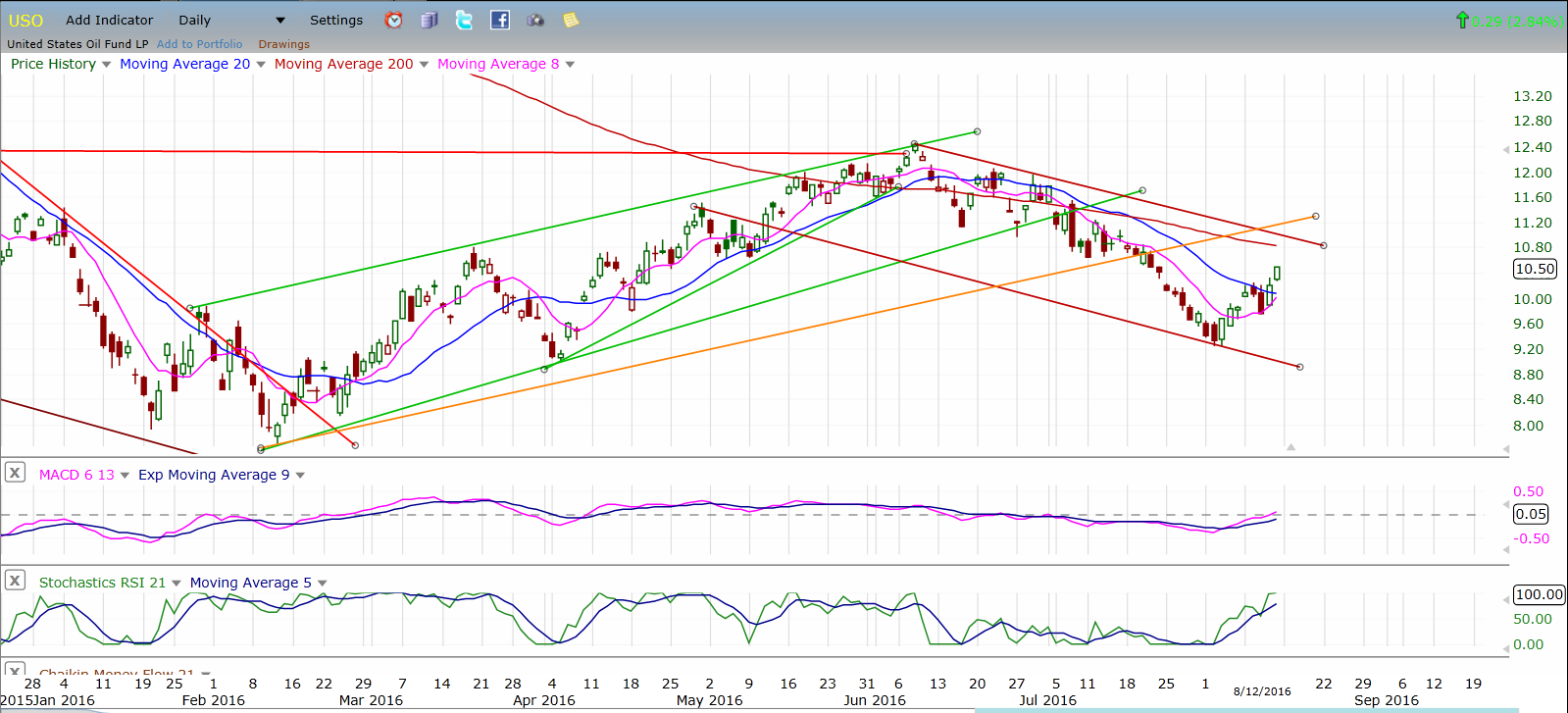Open the Drawings link
Screen dimensions: 1568x713
[284, 44]
